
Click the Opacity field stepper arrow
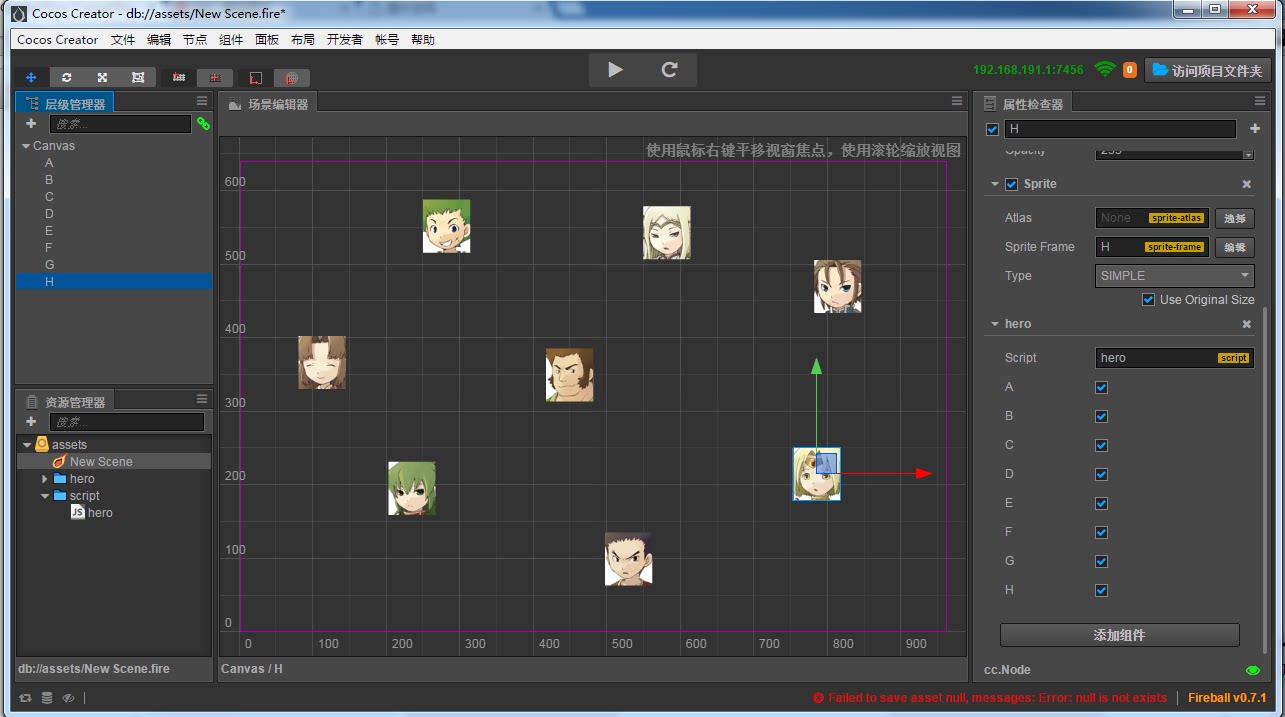[1248, 153]
